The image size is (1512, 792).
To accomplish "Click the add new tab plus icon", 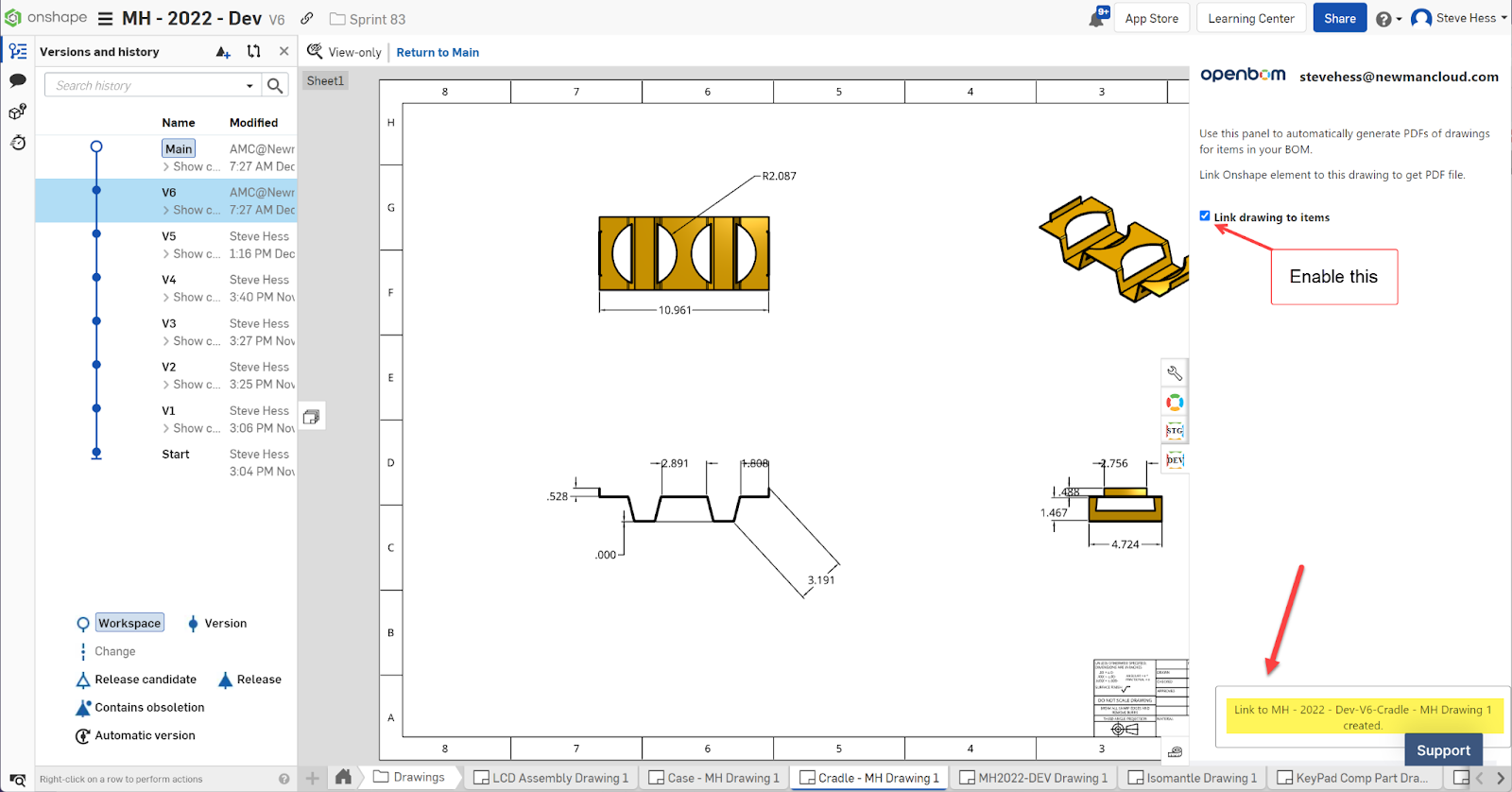I will coord(313,778).
